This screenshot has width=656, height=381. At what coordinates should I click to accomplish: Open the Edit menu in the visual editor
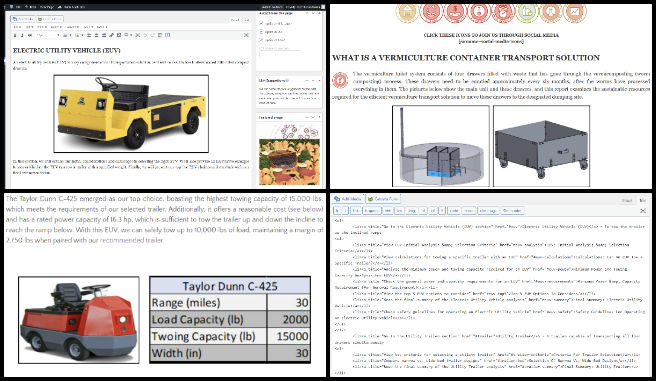click(29, 27)
